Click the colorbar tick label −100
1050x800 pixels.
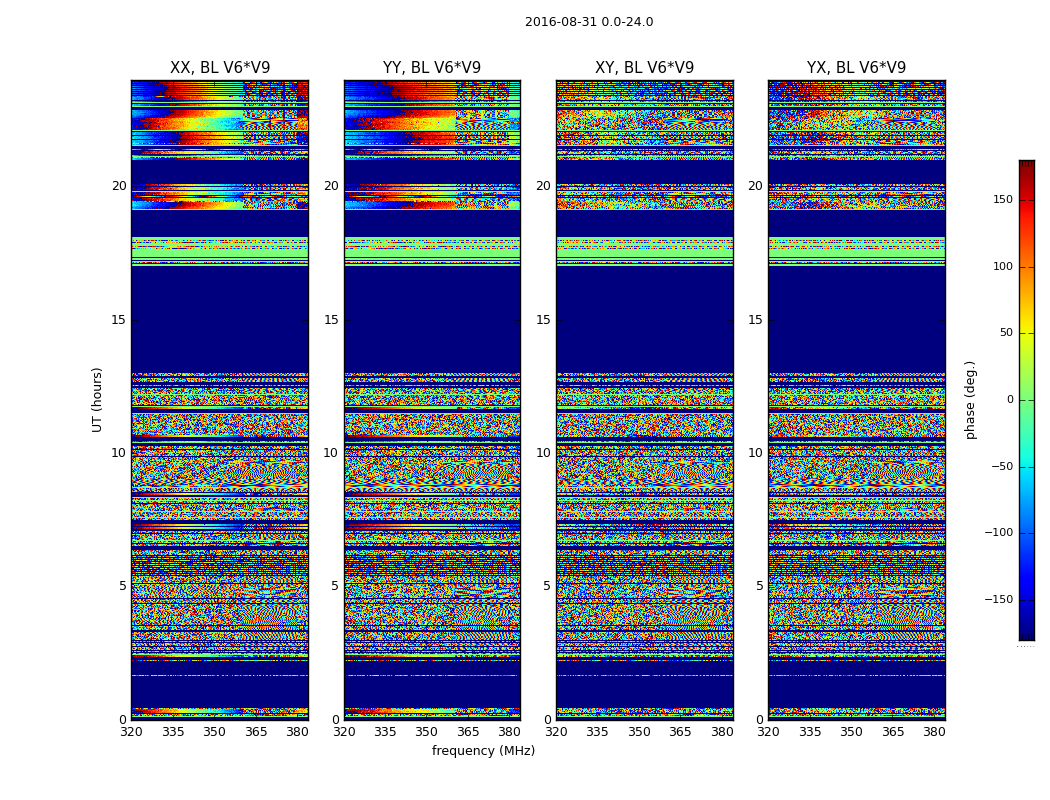pyautogui.click(x=999, y=532)
